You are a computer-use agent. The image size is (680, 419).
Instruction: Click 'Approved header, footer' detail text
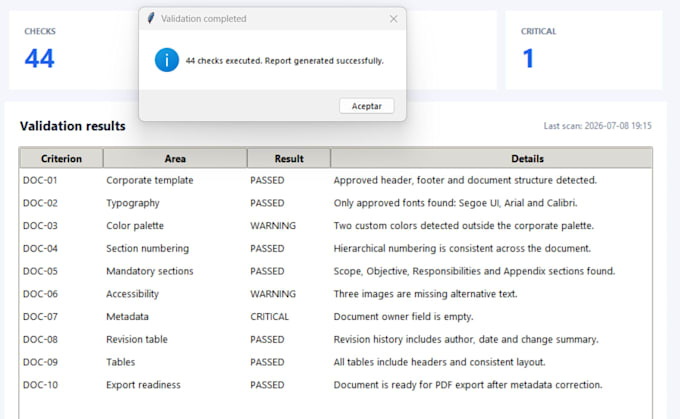[465, 180]
